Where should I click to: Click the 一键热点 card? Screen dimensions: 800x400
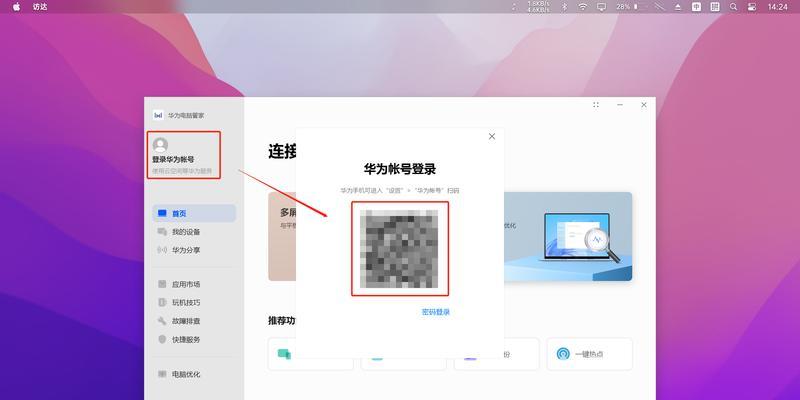pos(589,354)
